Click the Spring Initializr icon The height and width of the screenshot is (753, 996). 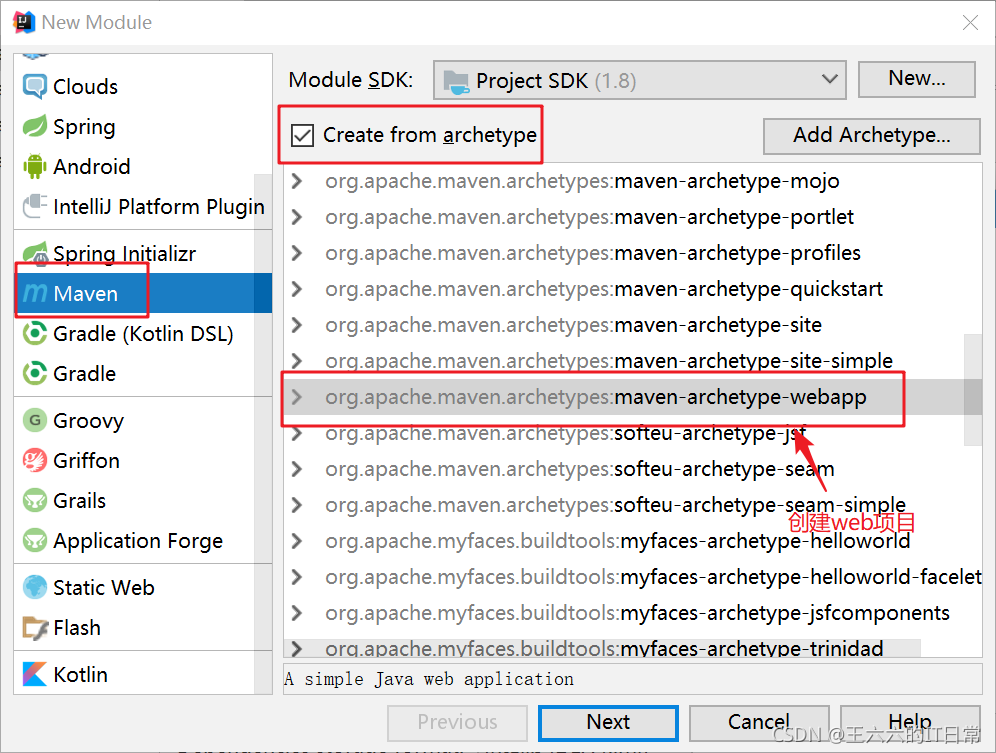tap(34, 254)
